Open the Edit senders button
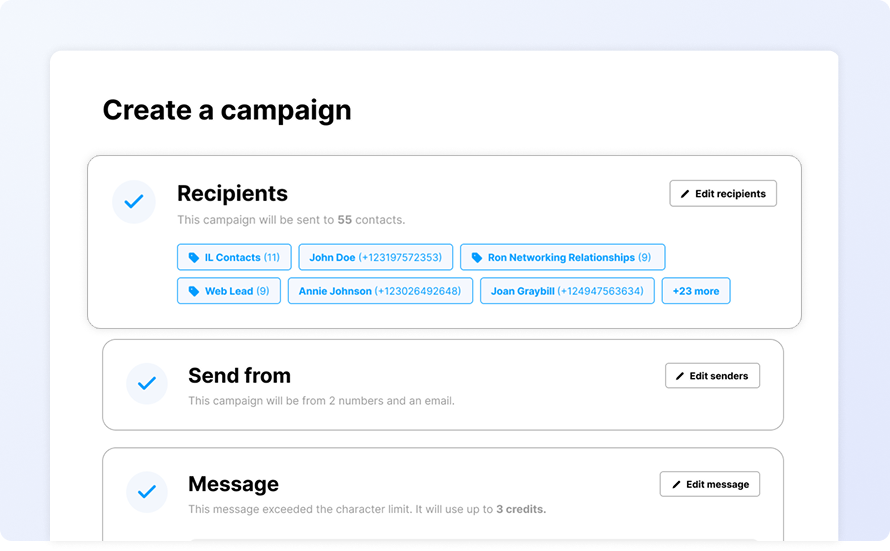 click(x=712, y=376)
